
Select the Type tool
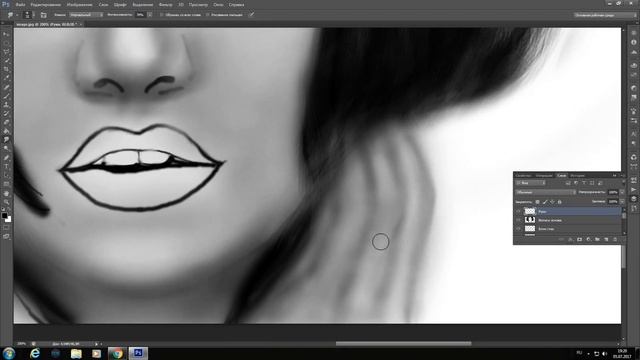pos(6,167)
